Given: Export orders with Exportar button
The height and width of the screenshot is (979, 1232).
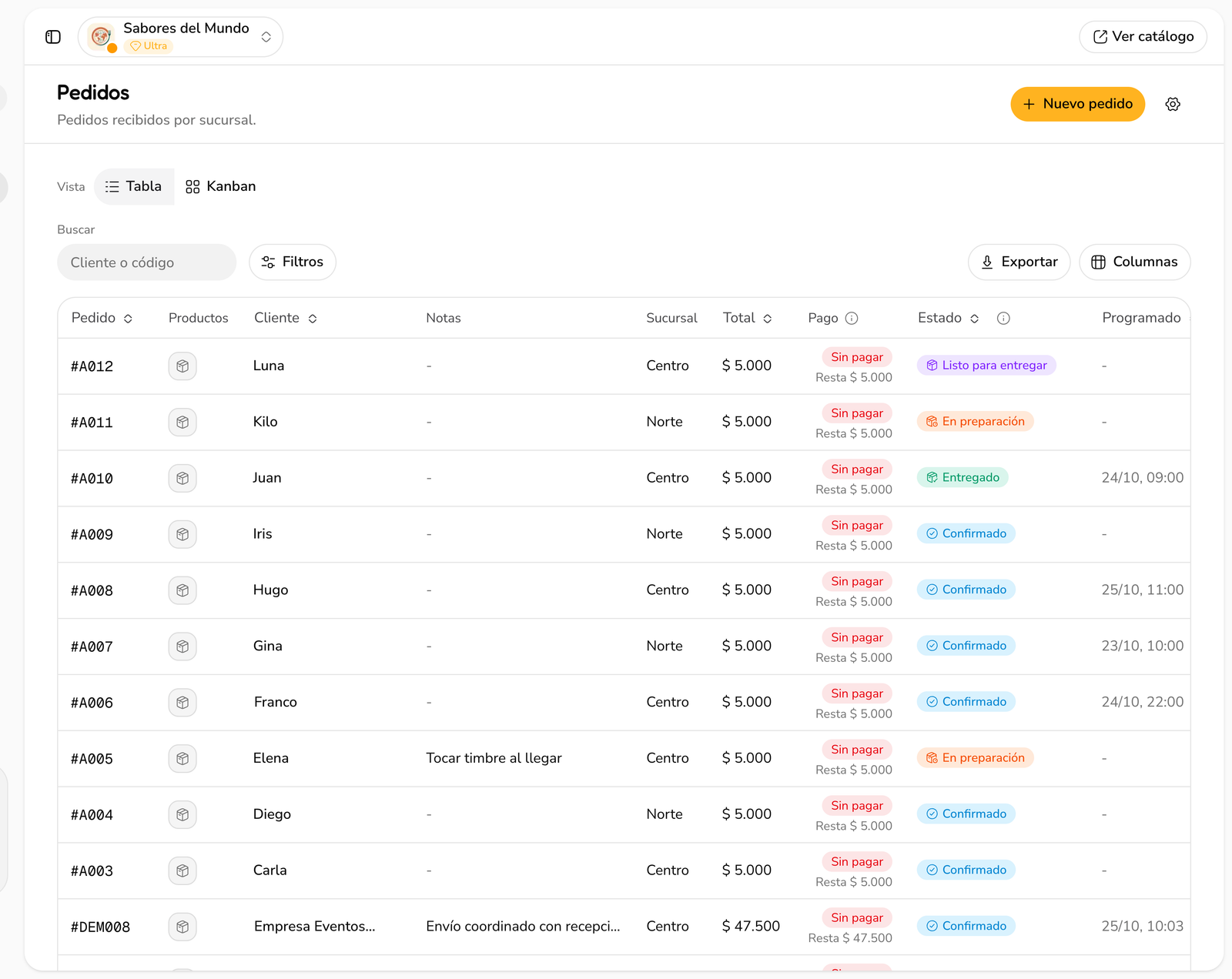Looking at the screenshot, I should 1019,262.
